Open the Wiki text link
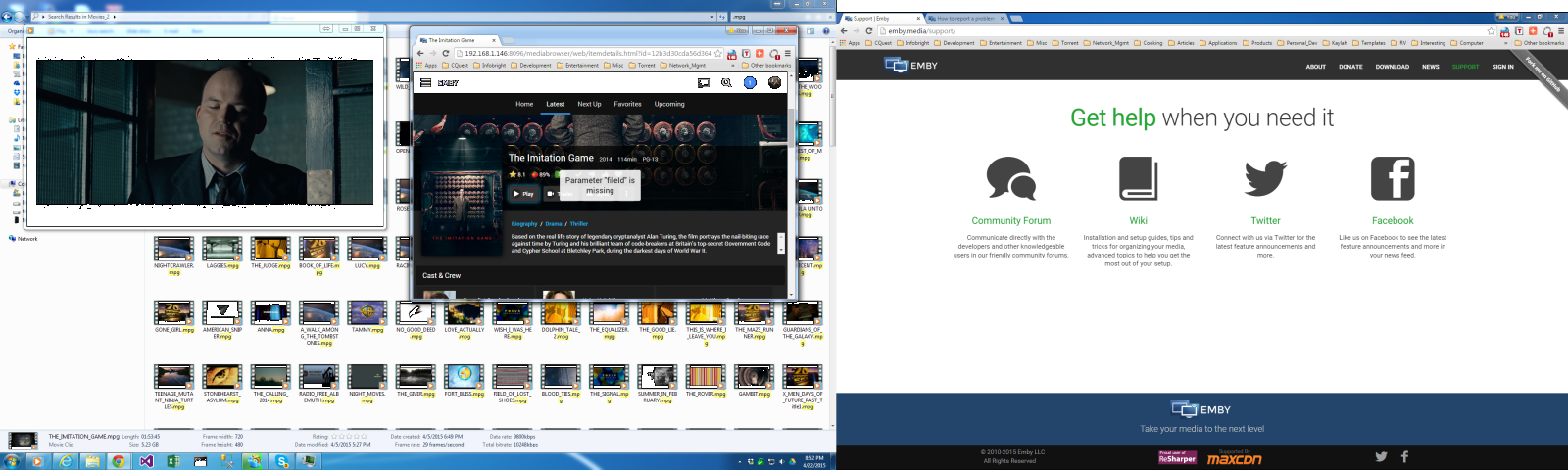1568x470 pixels. point(1138,221)
